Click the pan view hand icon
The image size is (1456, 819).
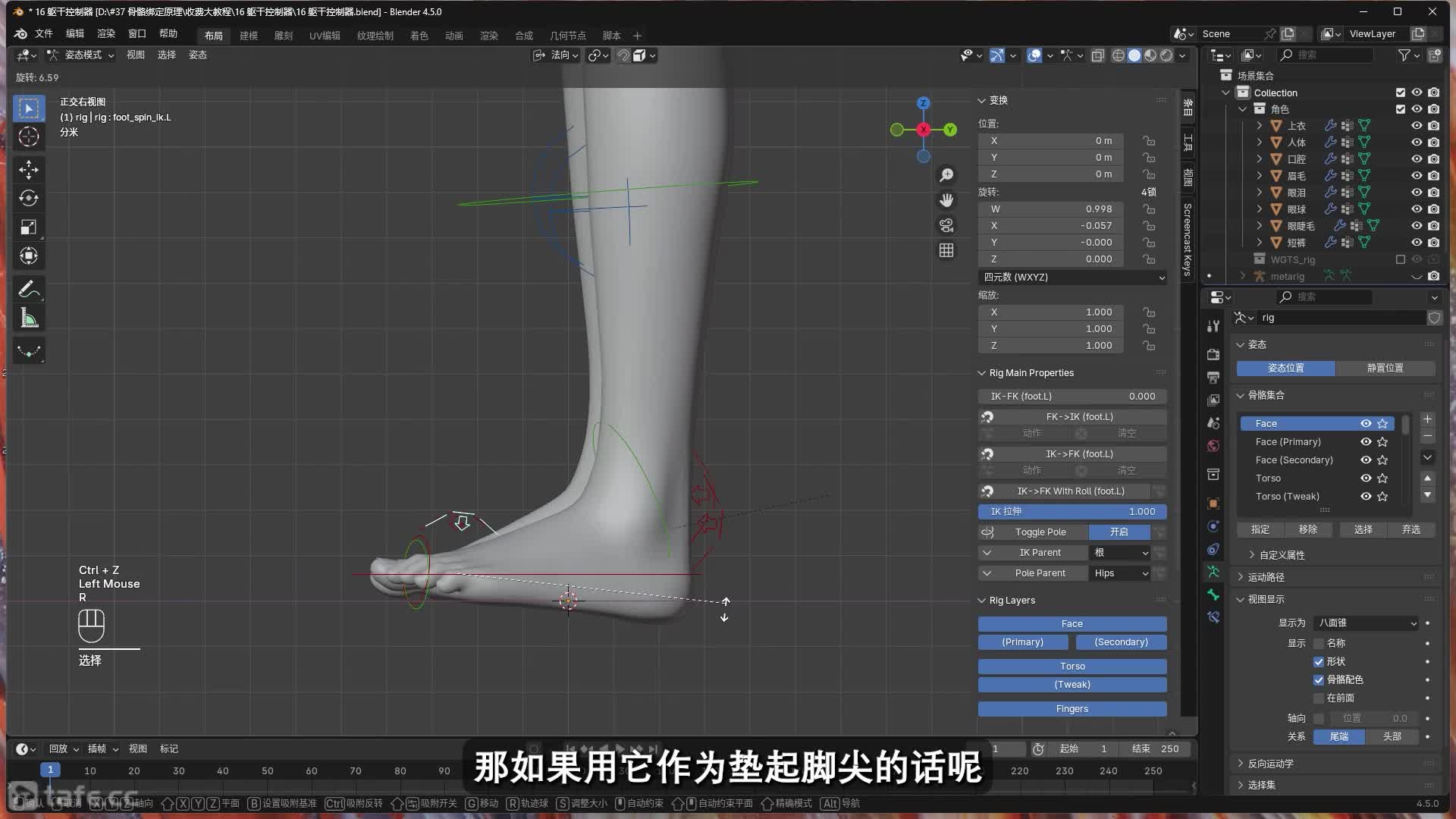click(946, 200)
